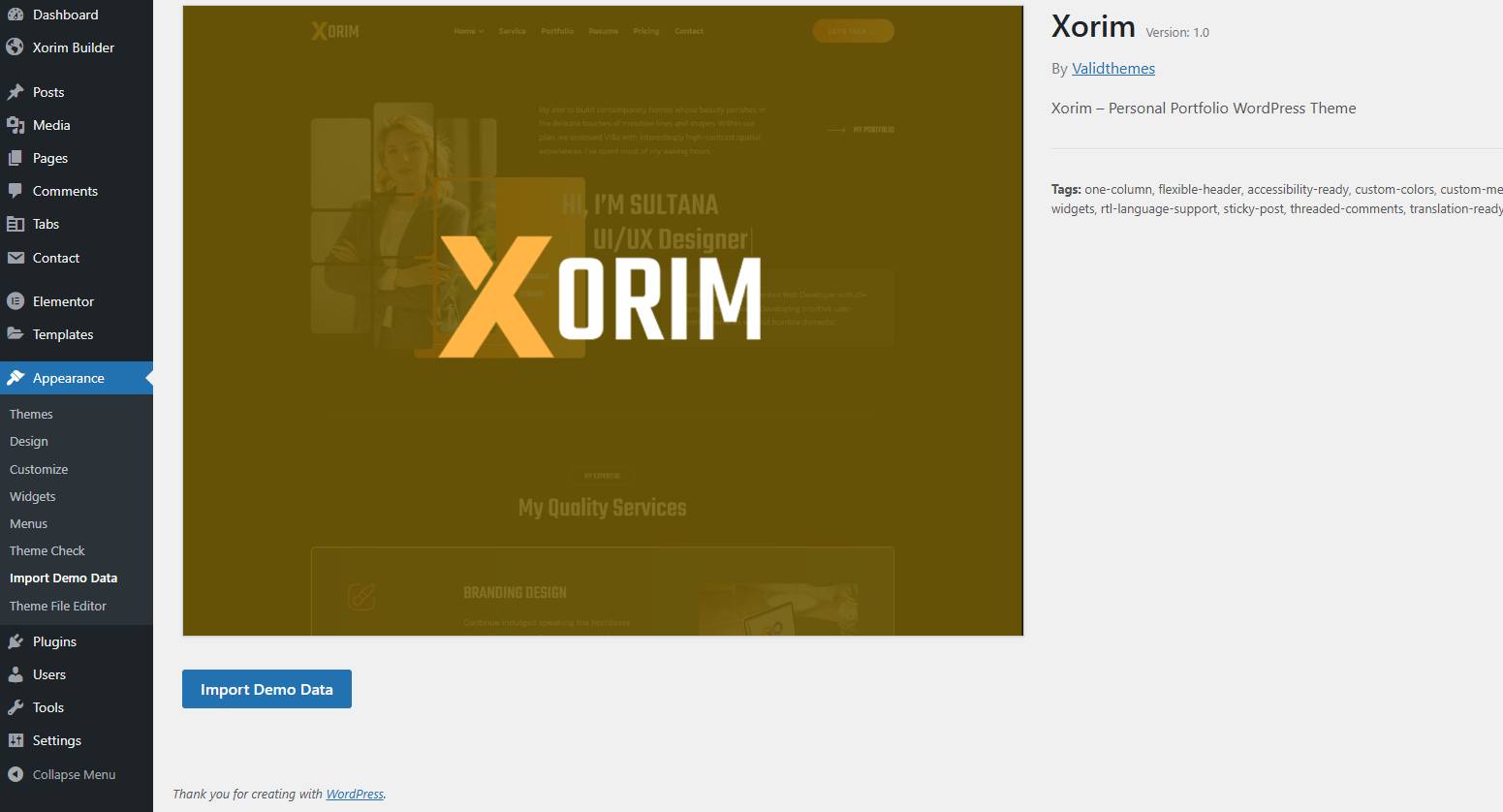Click the Dashboard gauge icon

coord(16,15)
